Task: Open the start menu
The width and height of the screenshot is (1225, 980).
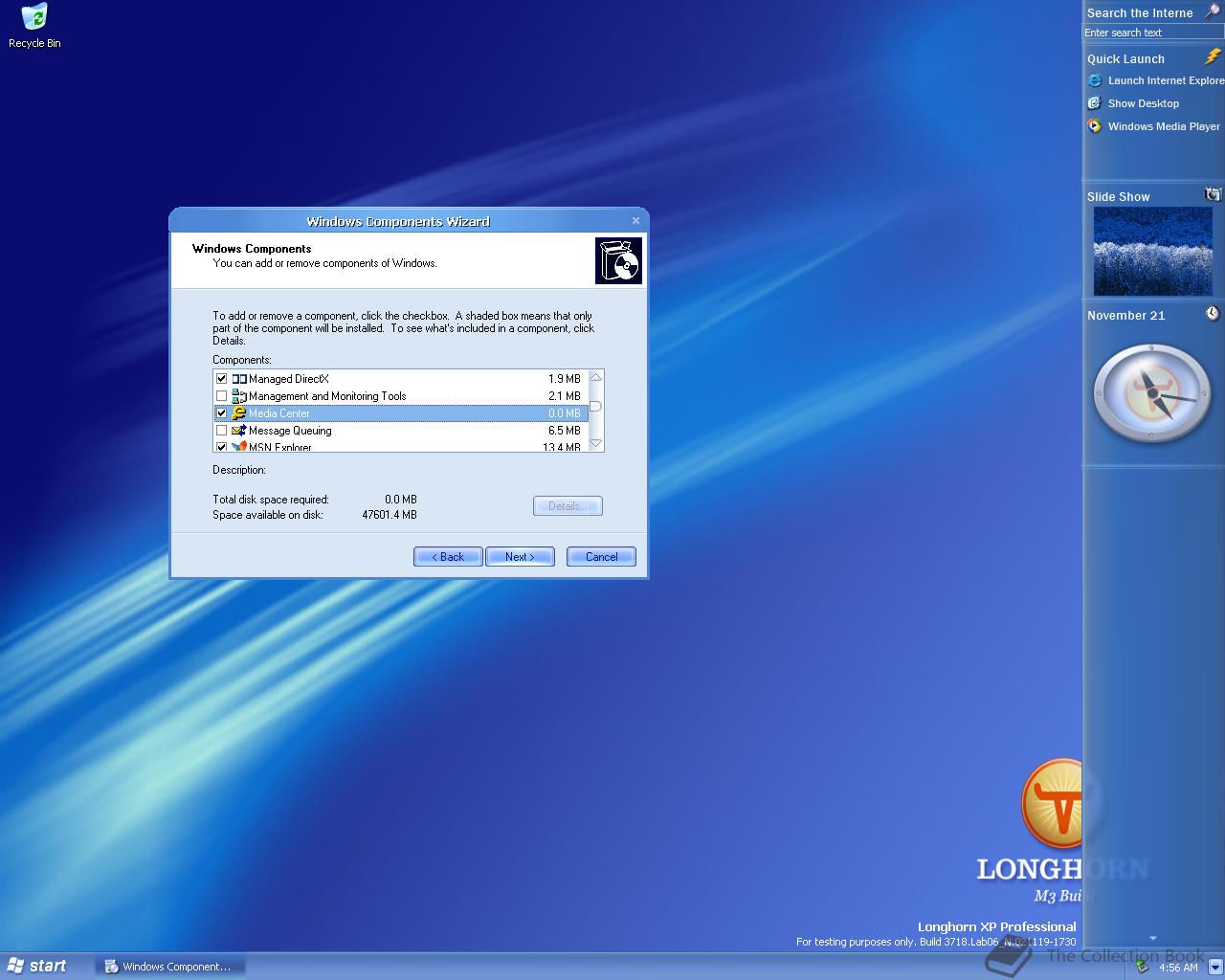Action: 38,966
